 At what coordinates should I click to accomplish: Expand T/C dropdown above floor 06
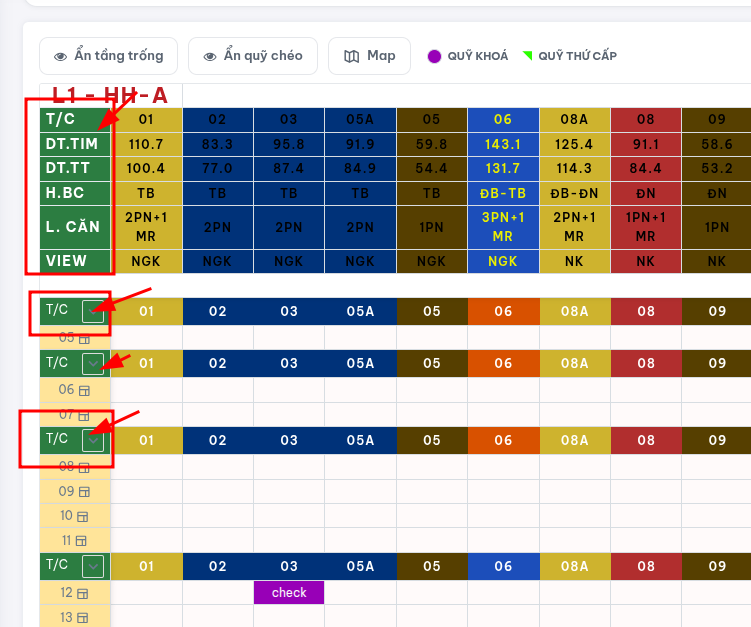[93, 364]
